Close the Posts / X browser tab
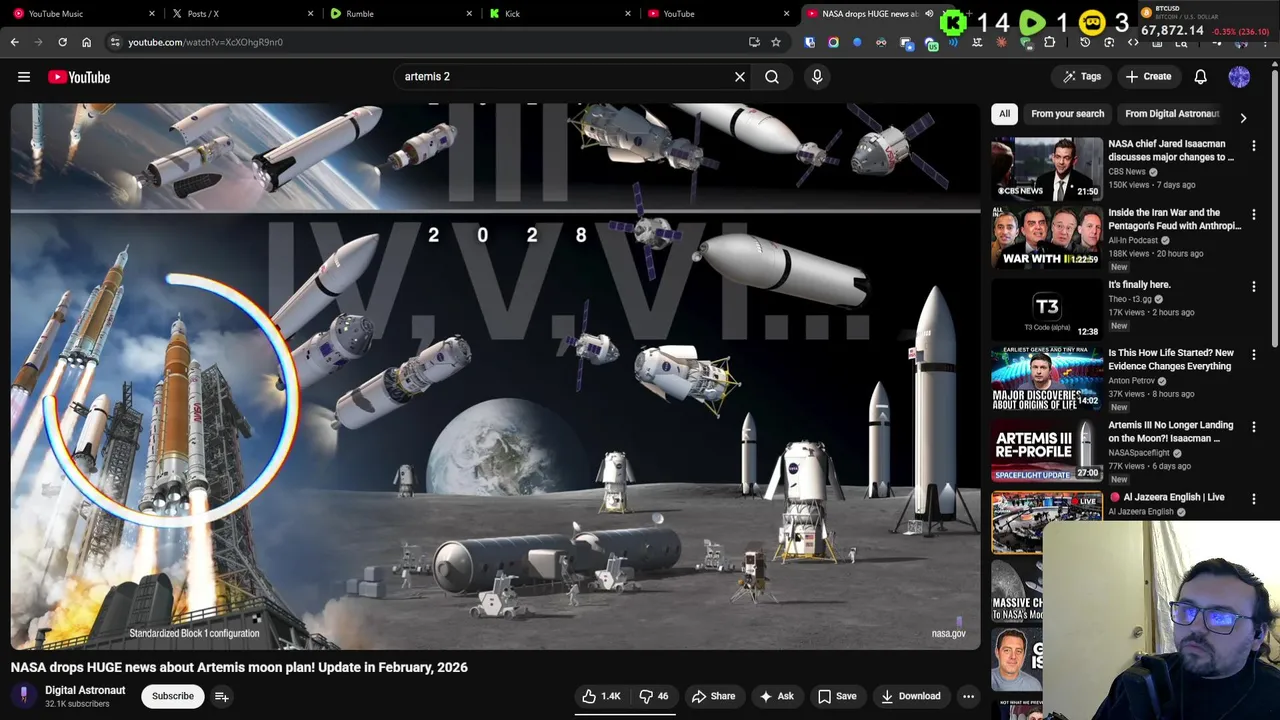 pos(311,14)
